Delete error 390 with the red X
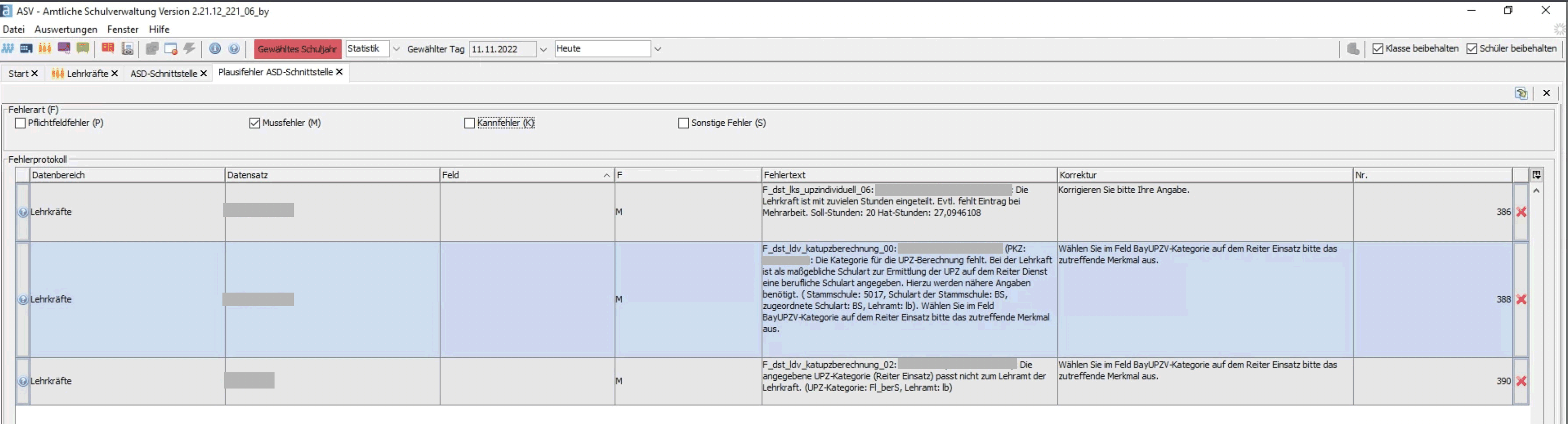The image size is (1568, 424). [x=1521, y=382]
